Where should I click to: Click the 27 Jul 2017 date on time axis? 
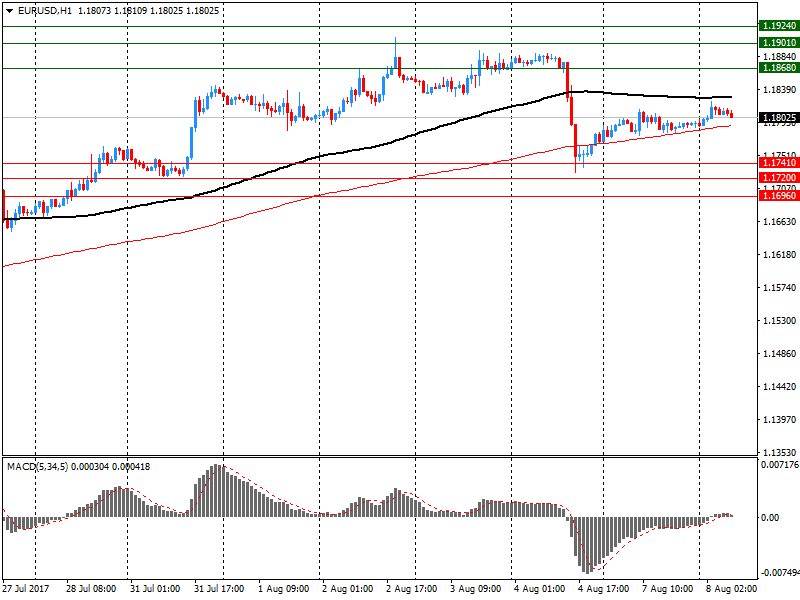tap(26, 589)
